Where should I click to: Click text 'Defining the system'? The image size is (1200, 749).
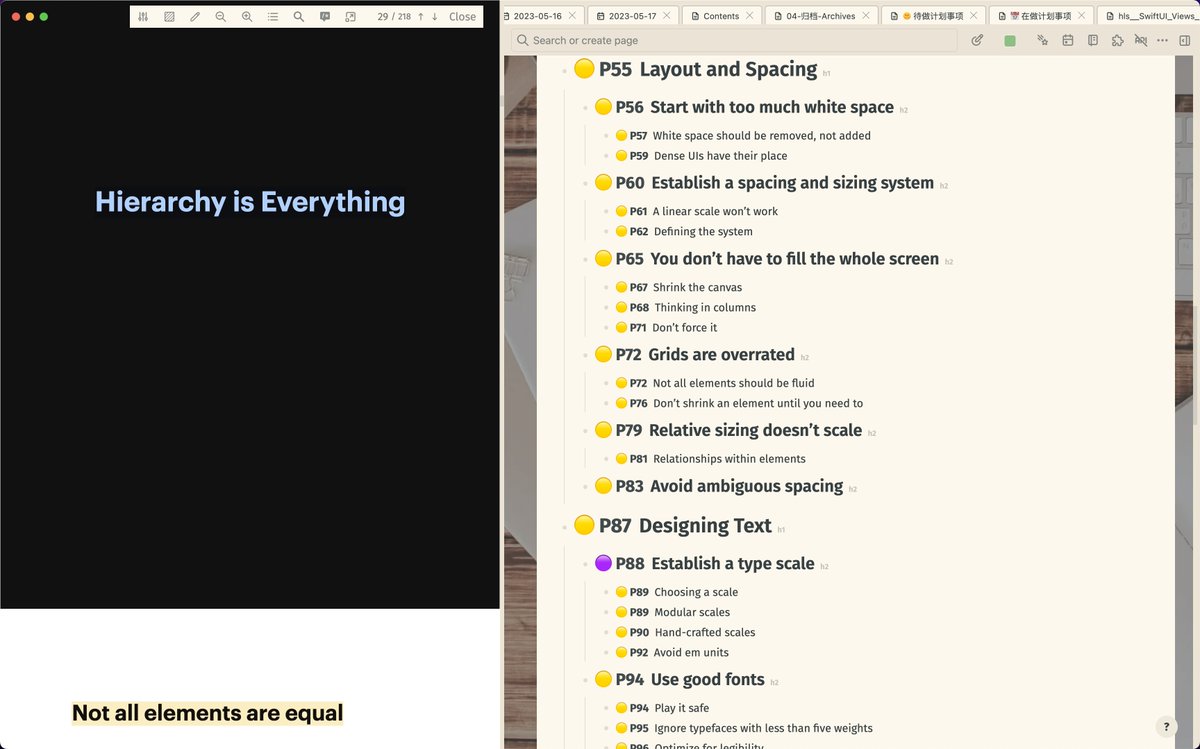(x=703, y=231)
